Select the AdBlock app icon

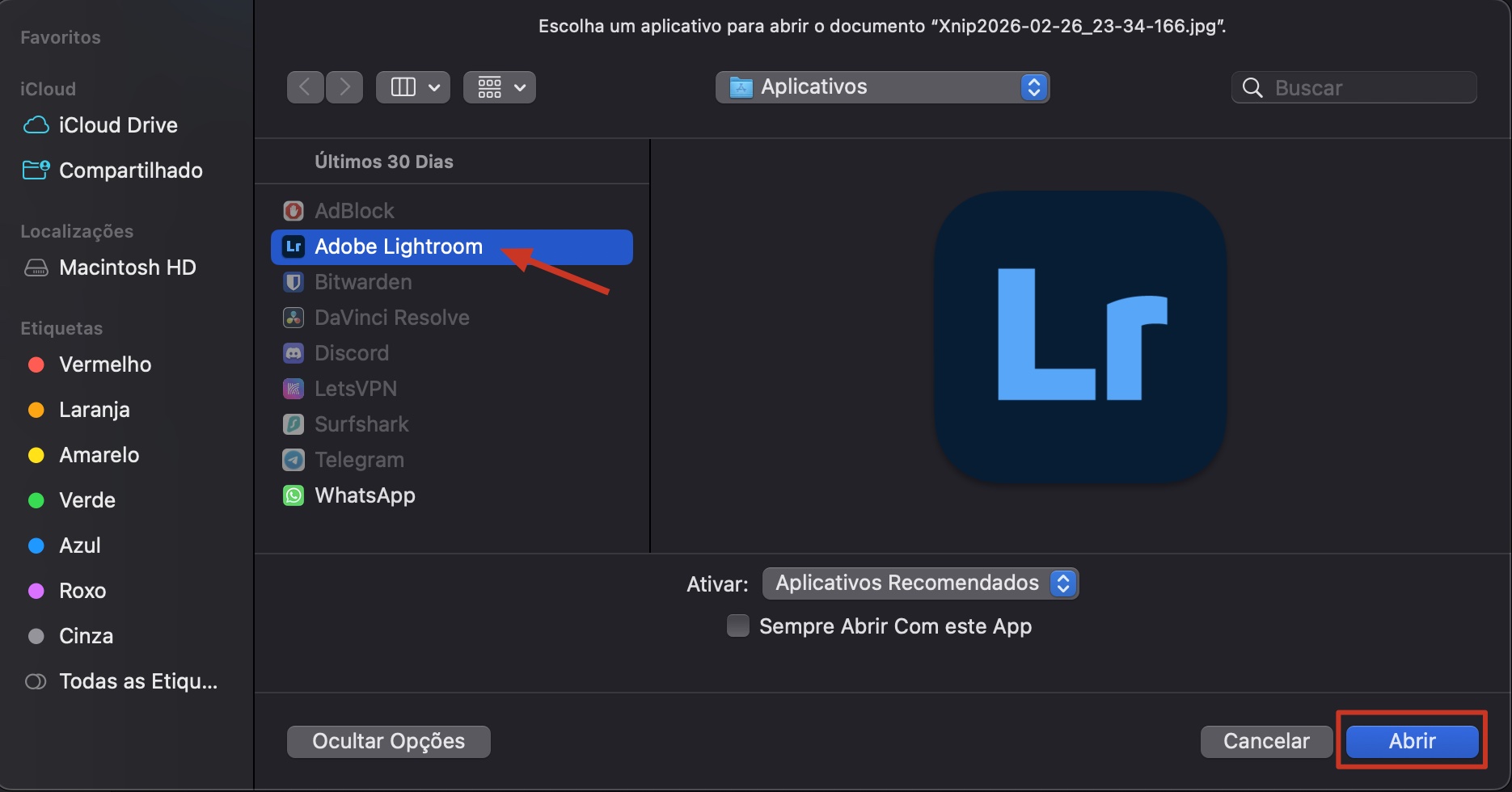pyautogui.click(x=293, y=210)
